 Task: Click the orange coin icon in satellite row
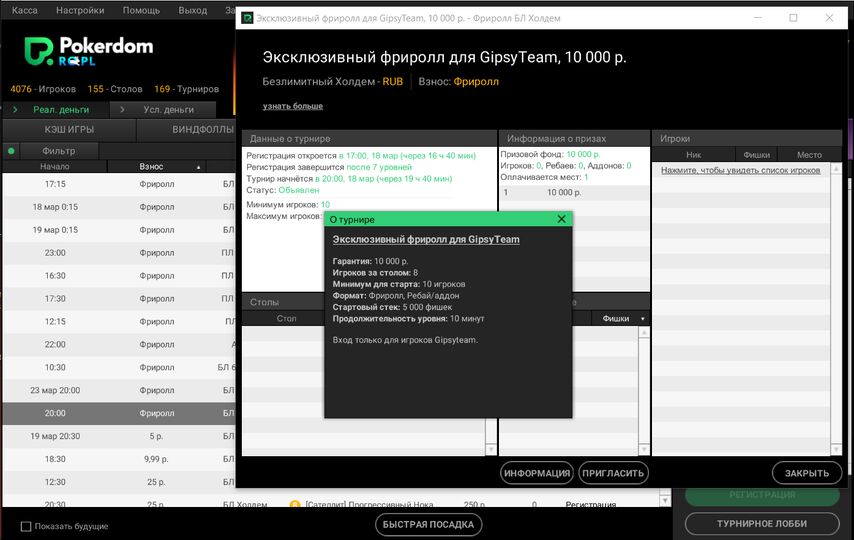(295, 504)
